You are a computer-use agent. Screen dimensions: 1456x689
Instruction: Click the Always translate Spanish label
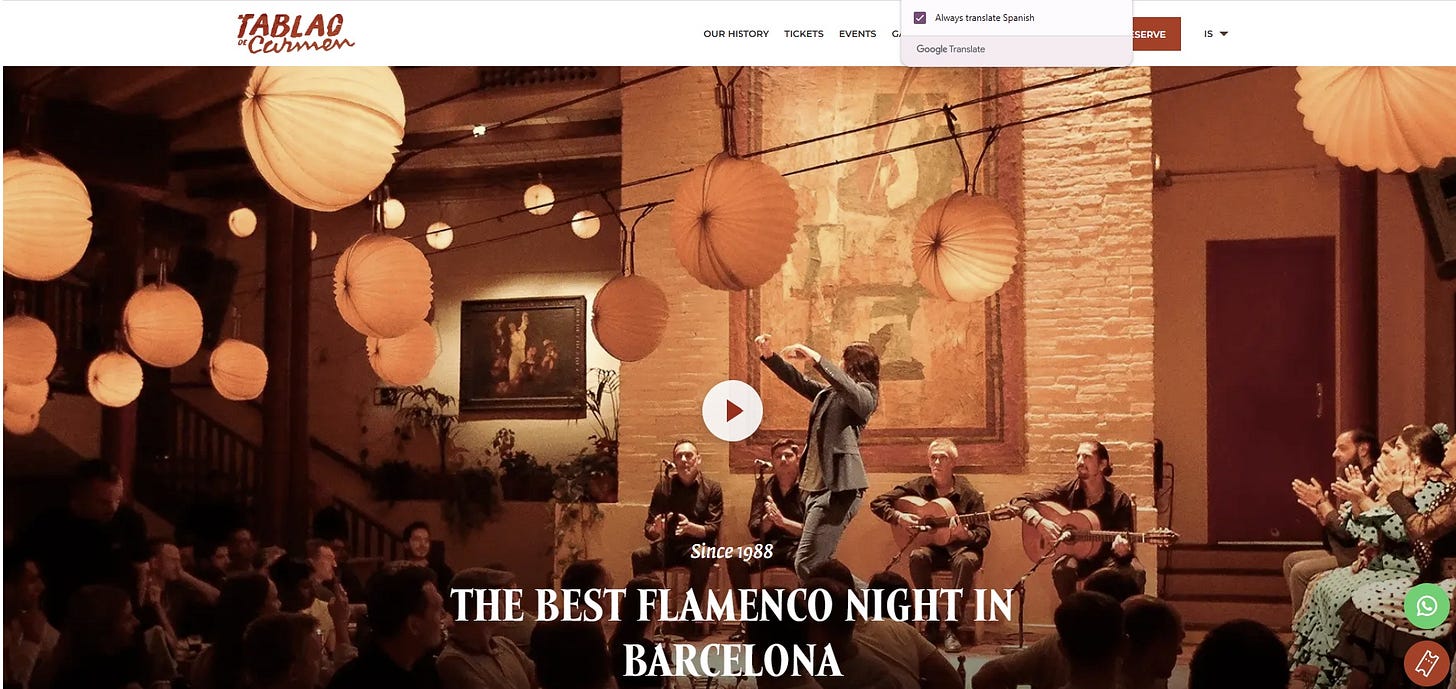coord(984,18)
